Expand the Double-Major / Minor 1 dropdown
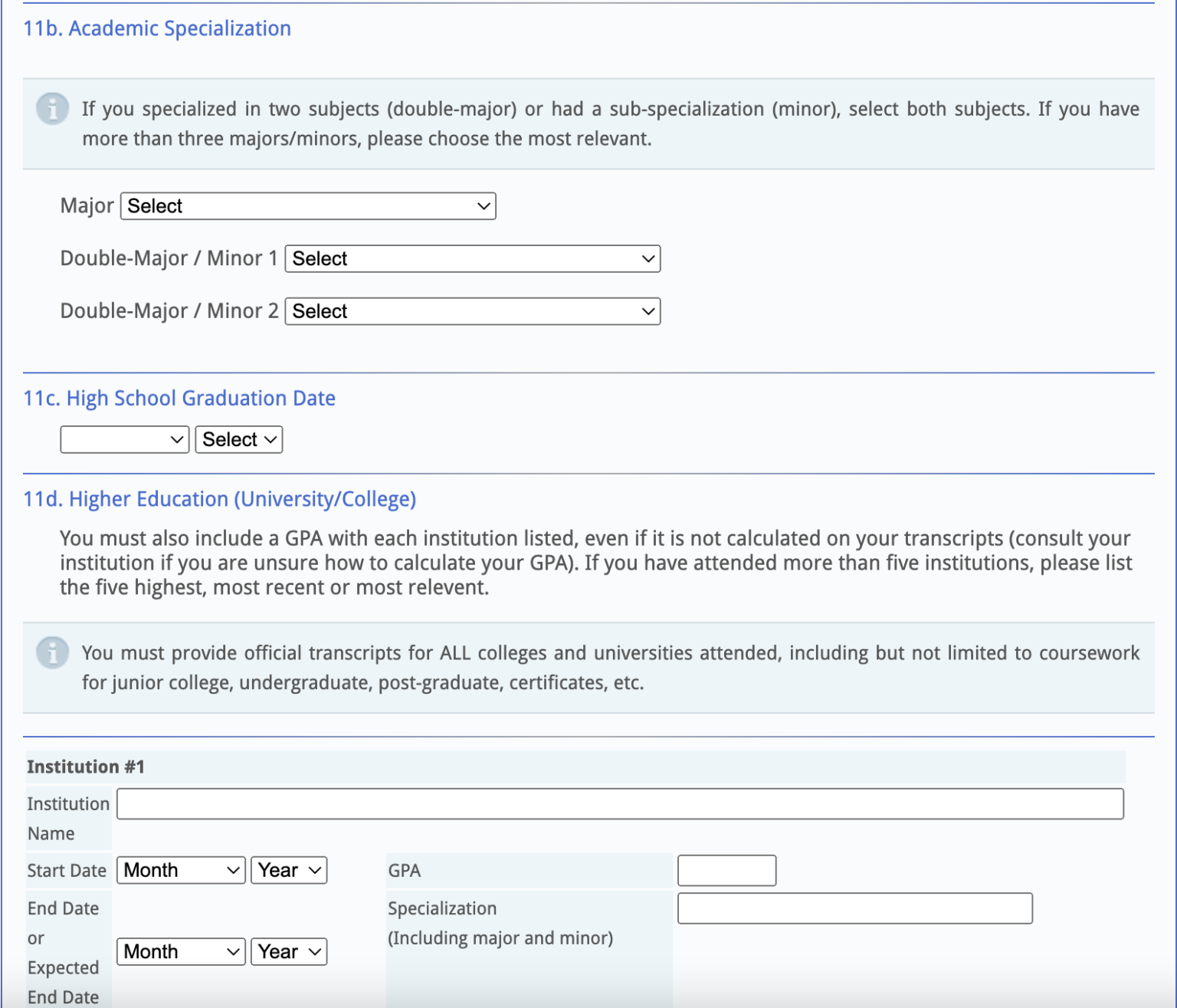 click(x=472, y=259)
